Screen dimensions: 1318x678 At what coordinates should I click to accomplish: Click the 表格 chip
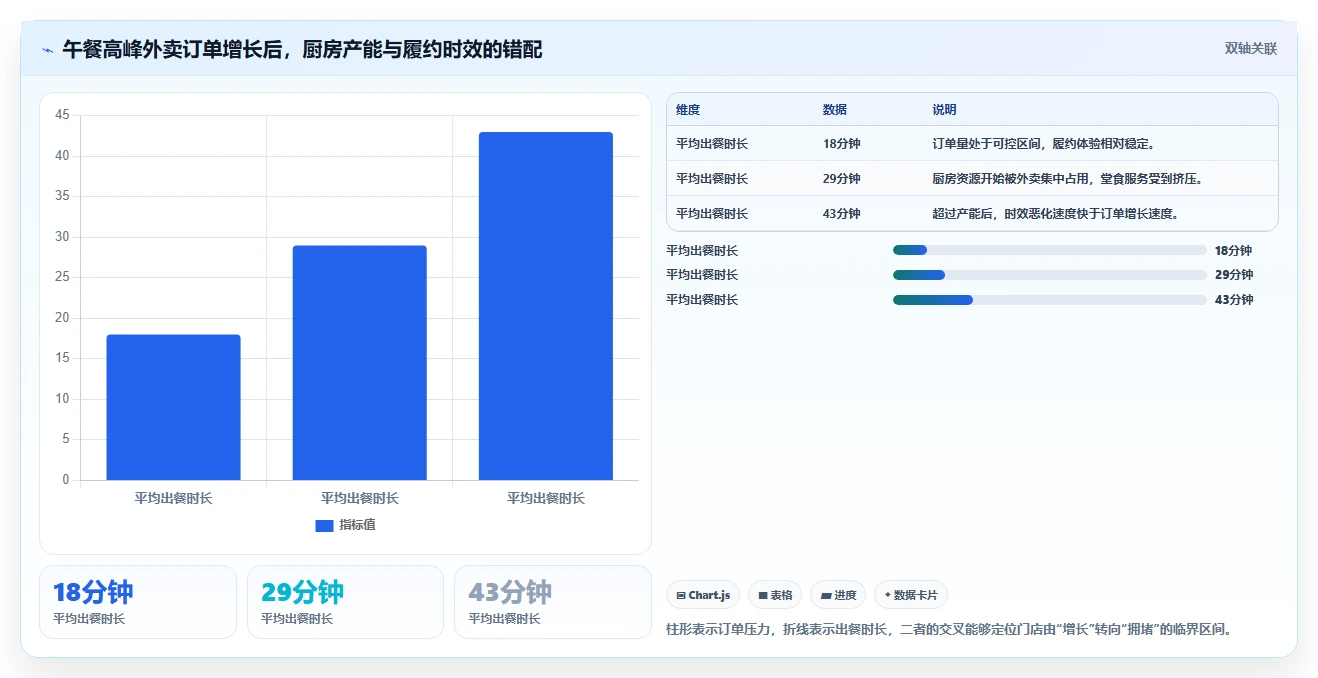point(775,595)
